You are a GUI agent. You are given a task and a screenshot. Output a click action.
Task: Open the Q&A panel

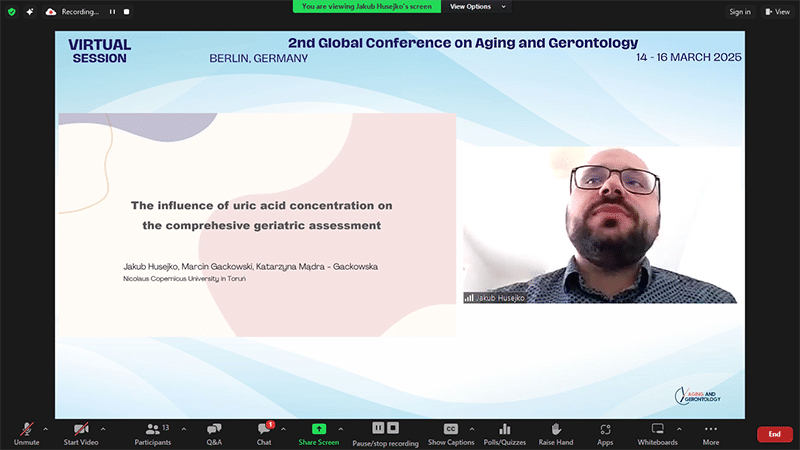pyautogui.click(x=214, y=430)
